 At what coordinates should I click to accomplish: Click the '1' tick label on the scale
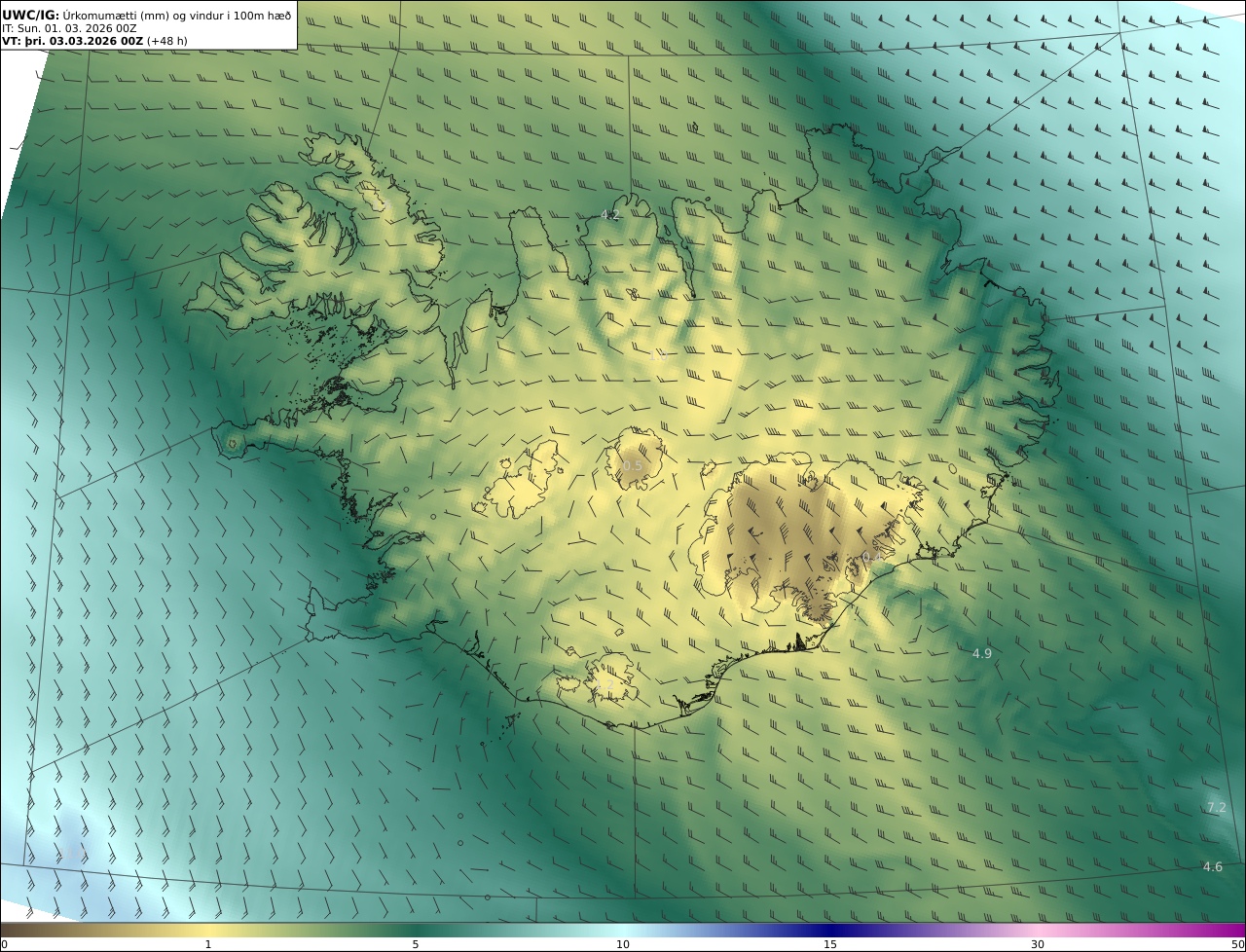click(x=208, y=944)
